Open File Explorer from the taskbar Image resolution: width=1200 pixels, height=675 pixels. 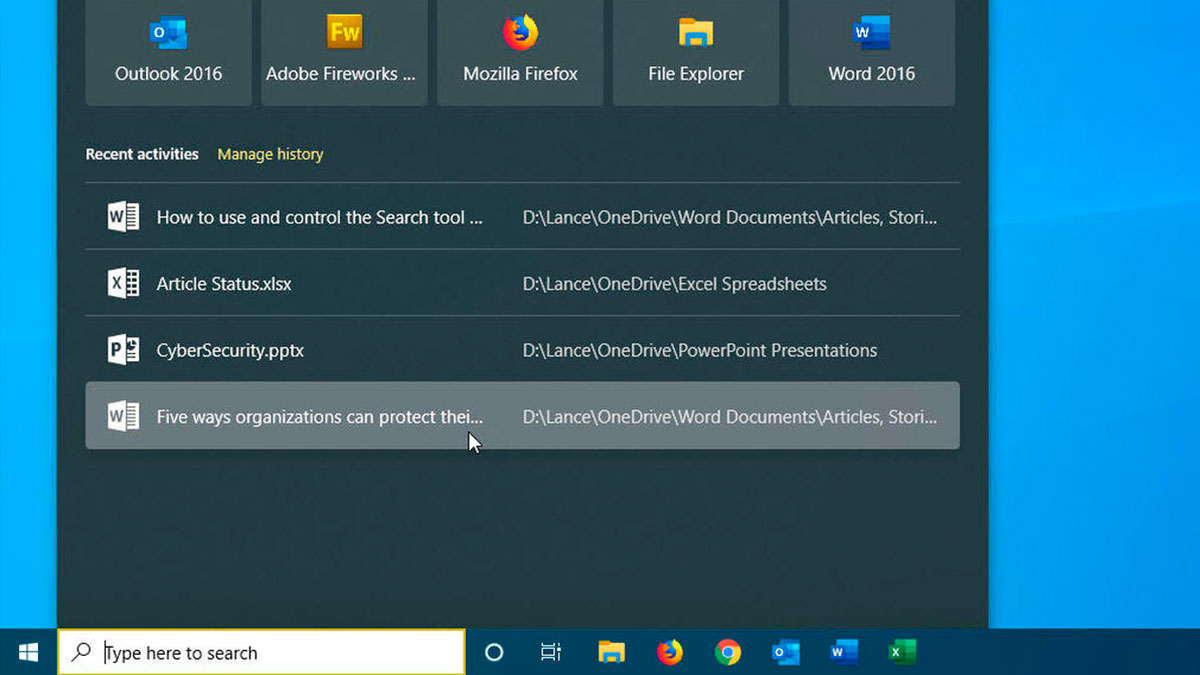tap(611, 652)
